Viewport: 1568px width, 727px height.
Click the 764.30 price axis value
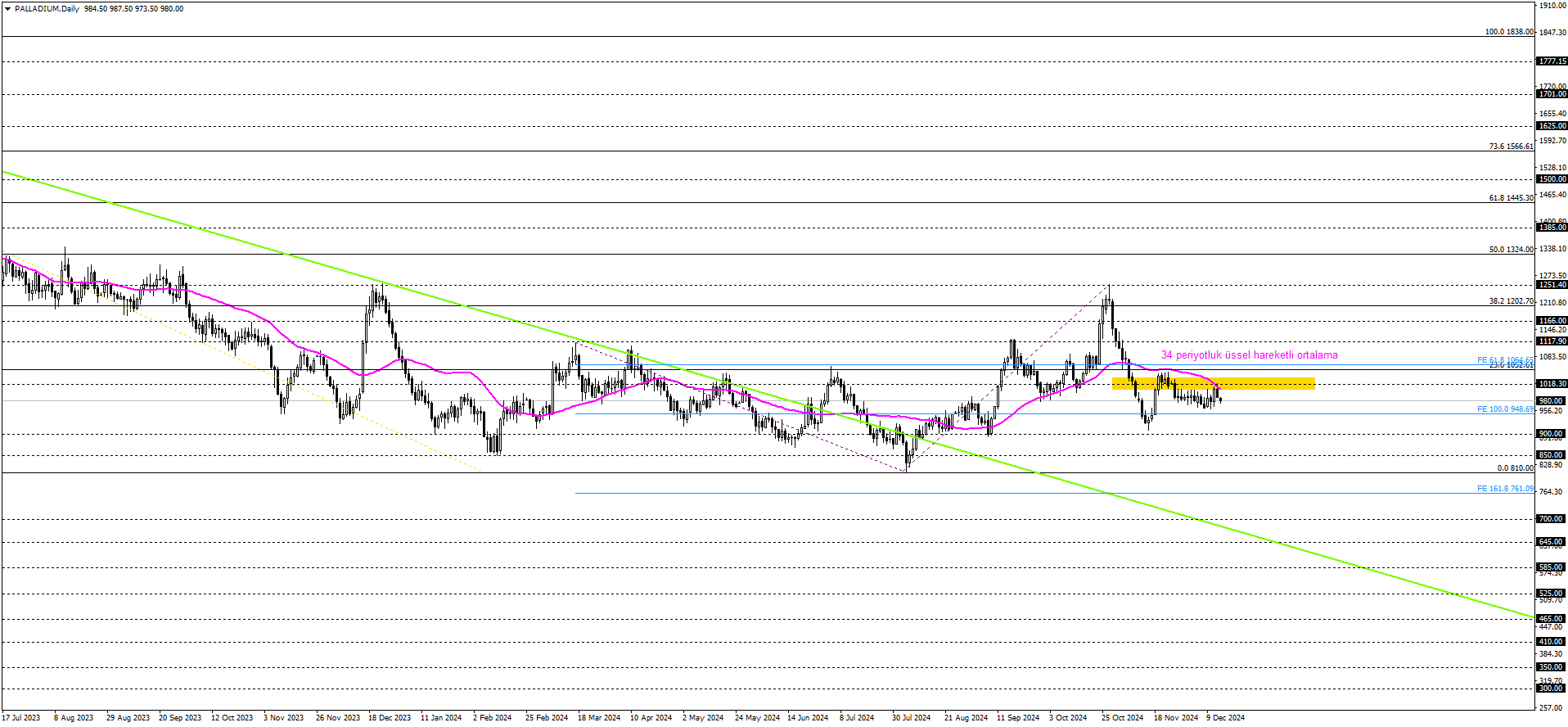(x=1552, y=492)
